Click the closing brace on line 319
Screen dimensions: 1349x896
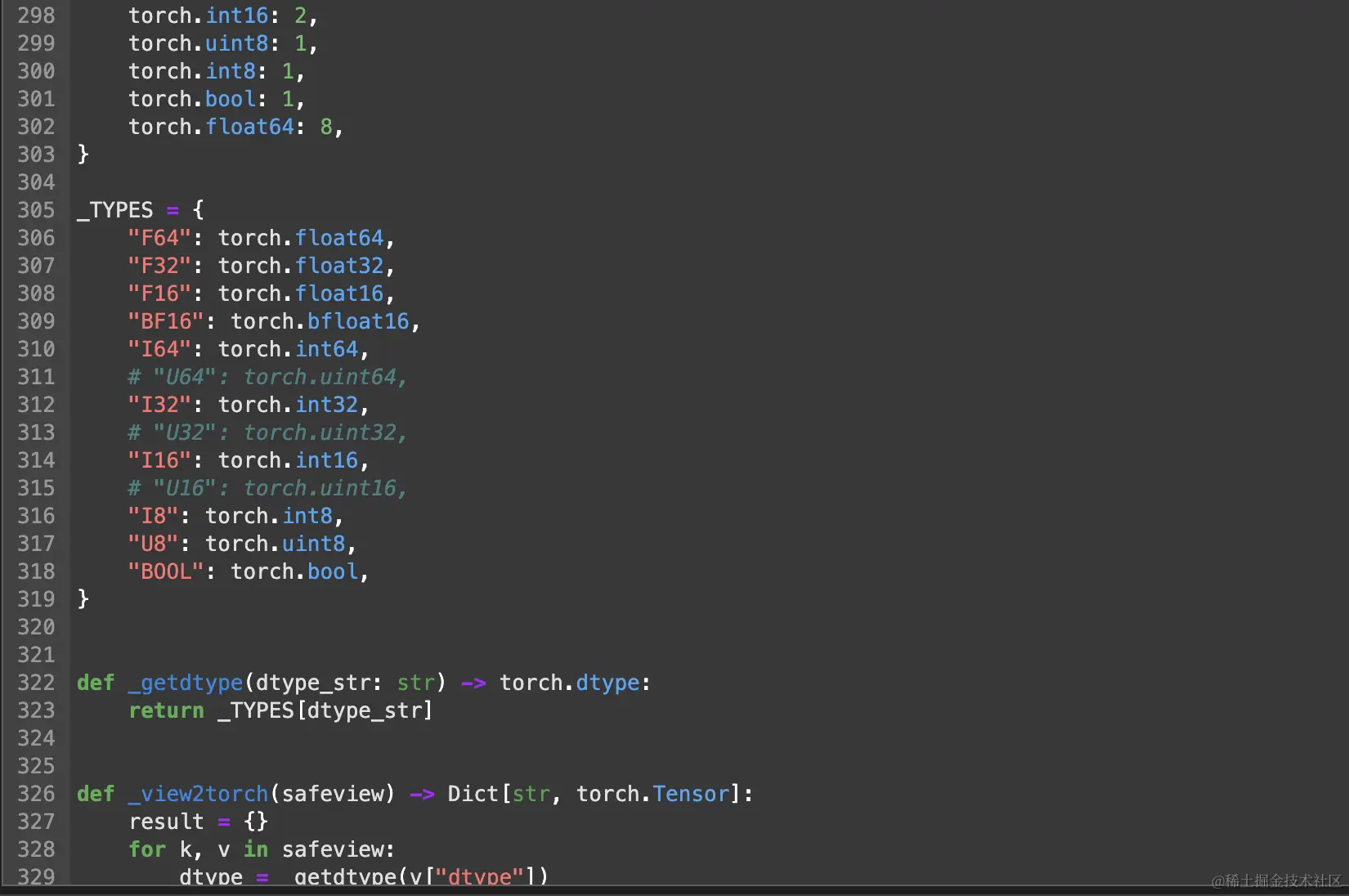tap(83, 599)
